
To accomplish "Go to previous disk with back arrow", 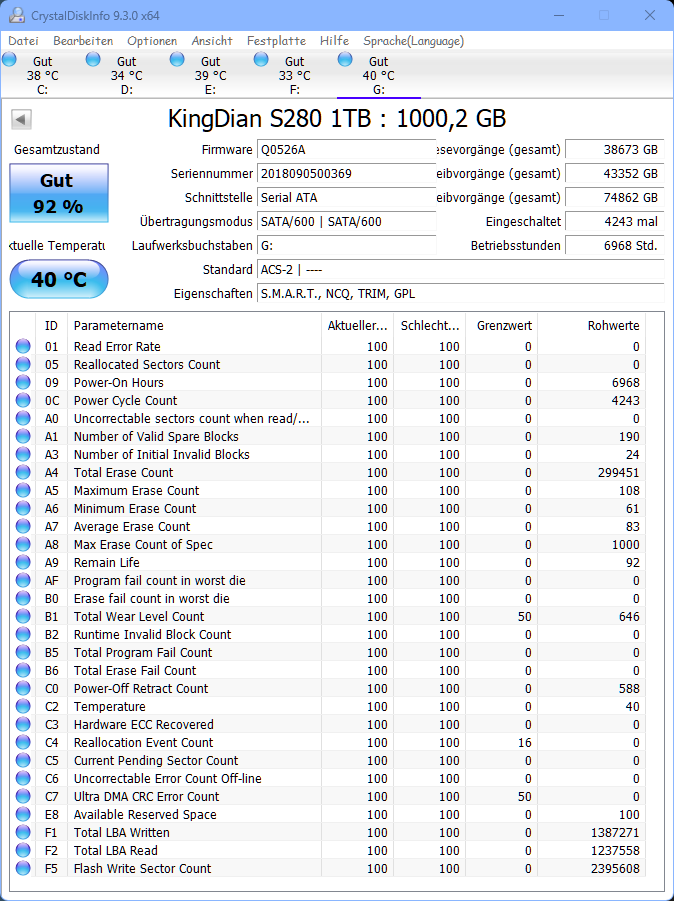I will (x=21, y=120).
